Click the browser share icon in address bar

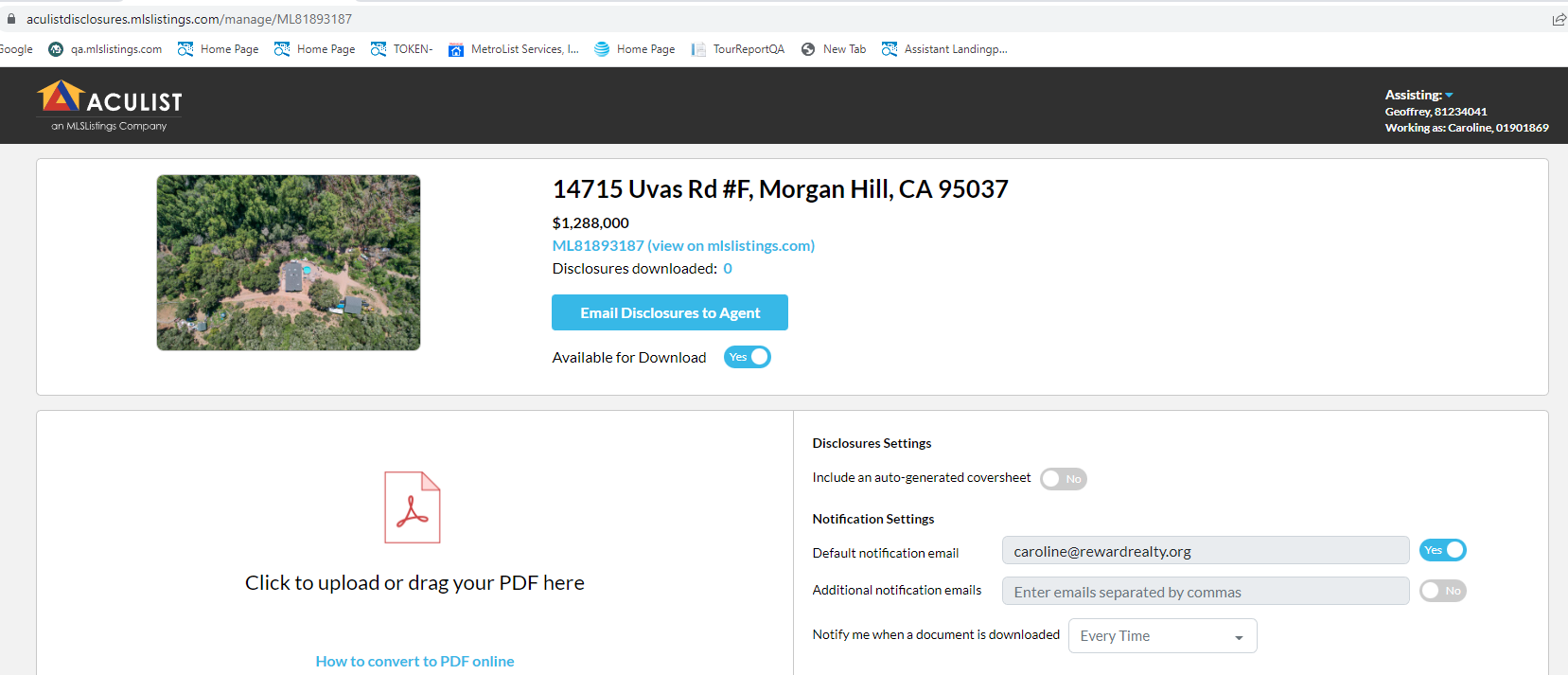tap(1559, 19)
